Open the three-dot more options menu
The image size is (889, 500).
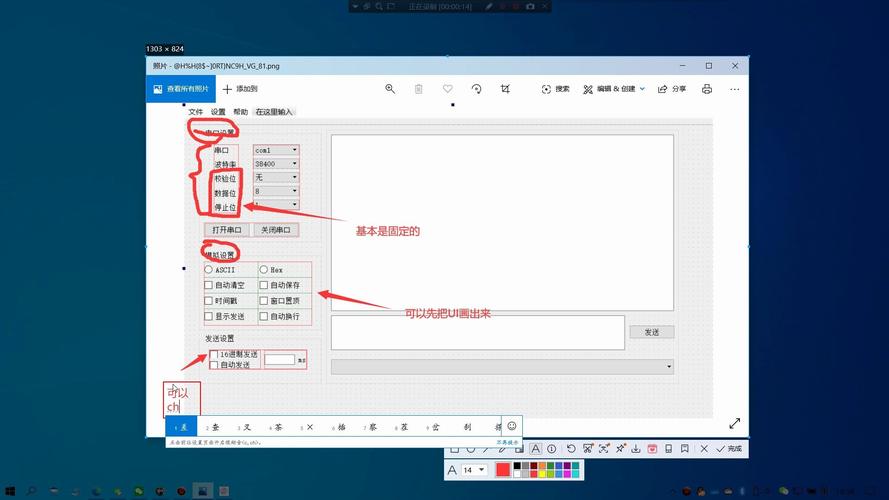[x=735, y=89]
